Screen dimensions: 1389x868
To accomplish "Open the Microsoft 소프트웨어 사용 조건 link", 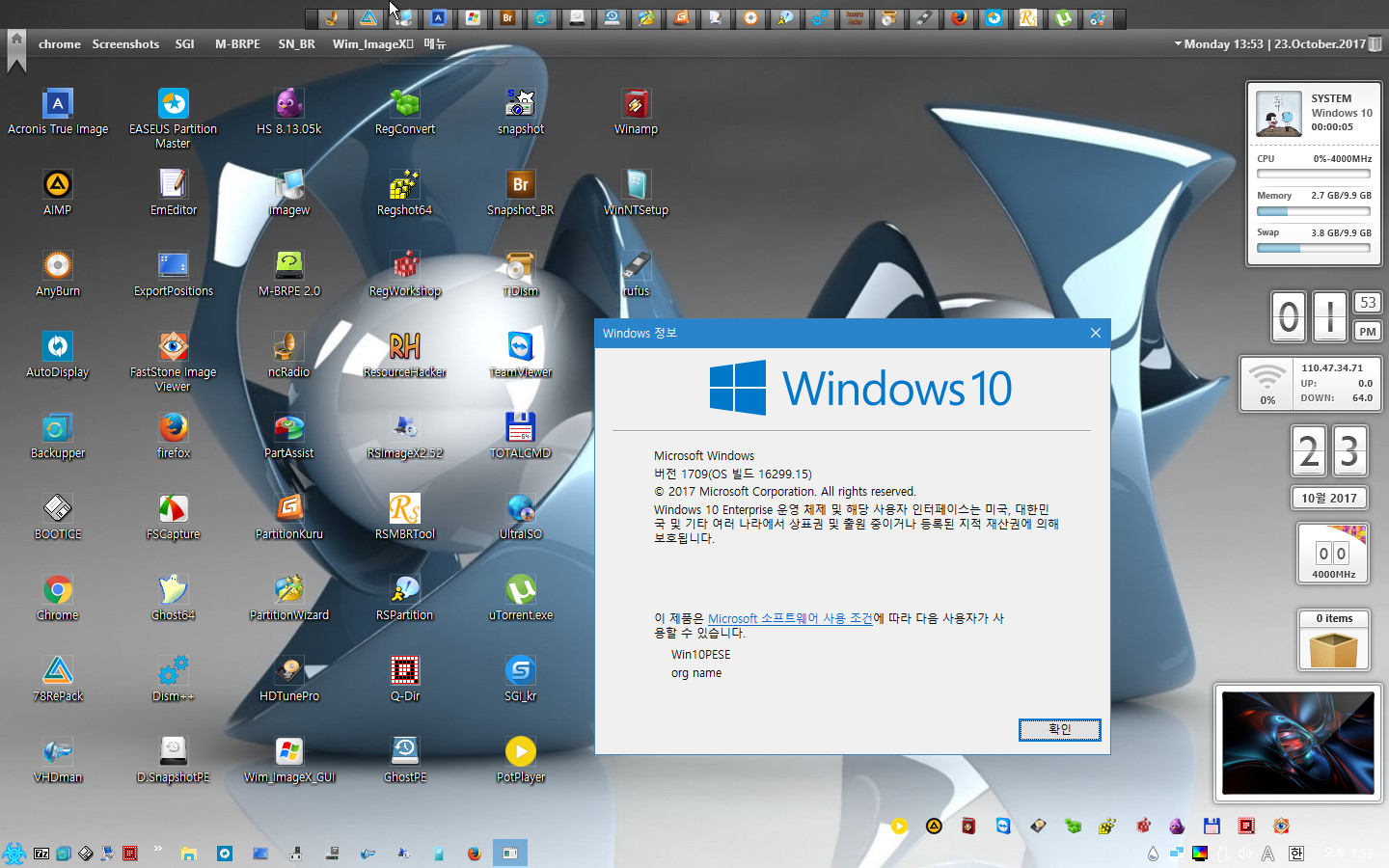I will click(x=790, y=618).
